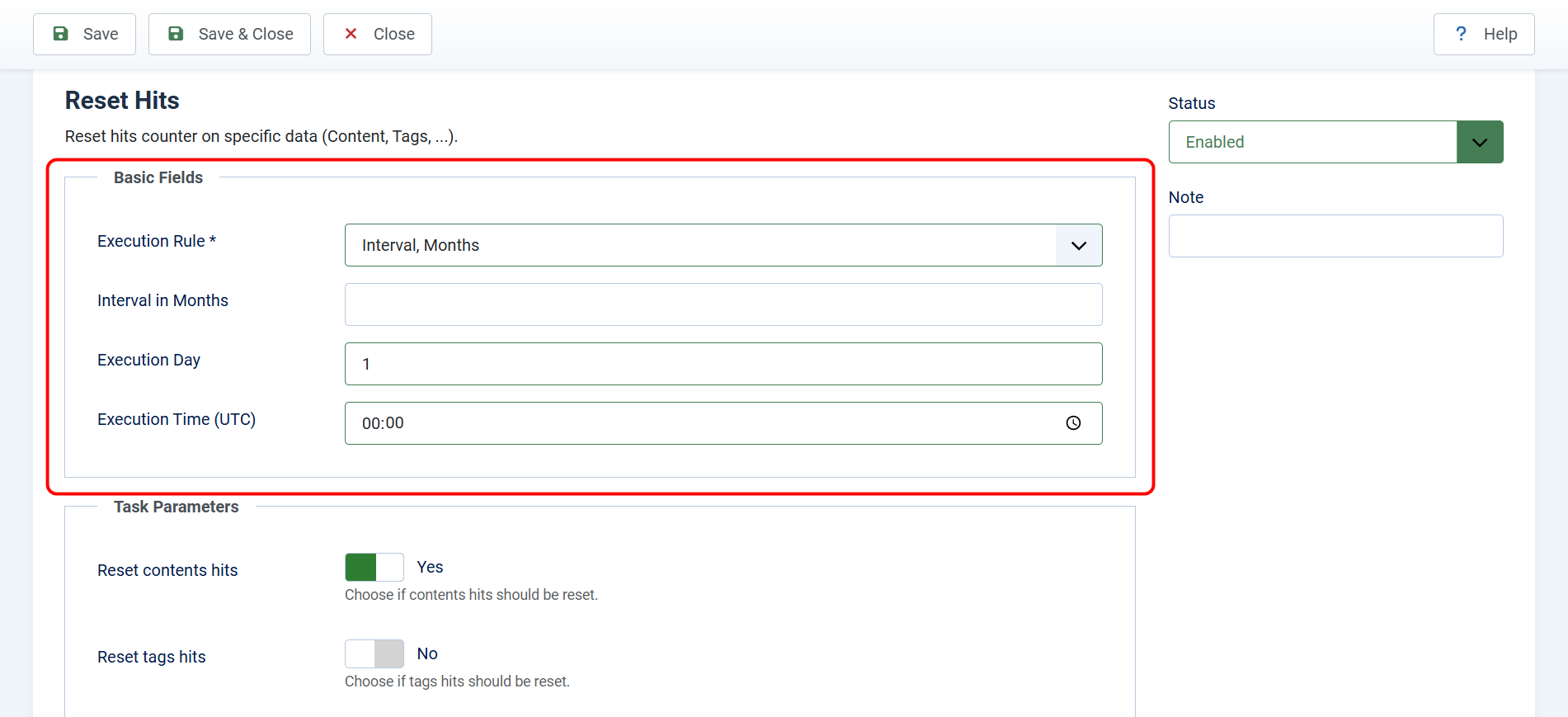Click the clock icon in Execution Time

point(1073,423)
